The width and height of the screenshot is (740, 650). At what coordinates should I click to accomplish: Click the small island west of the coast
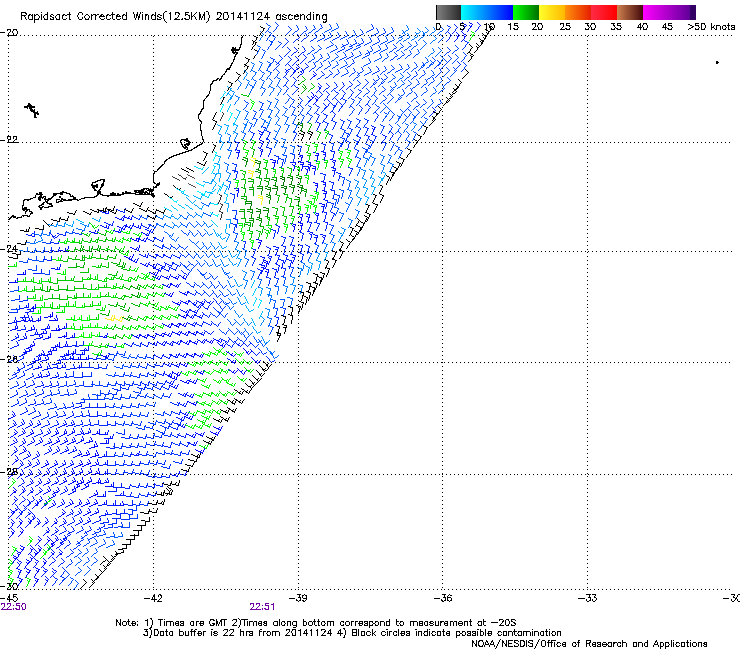click(x=32, y=110)
